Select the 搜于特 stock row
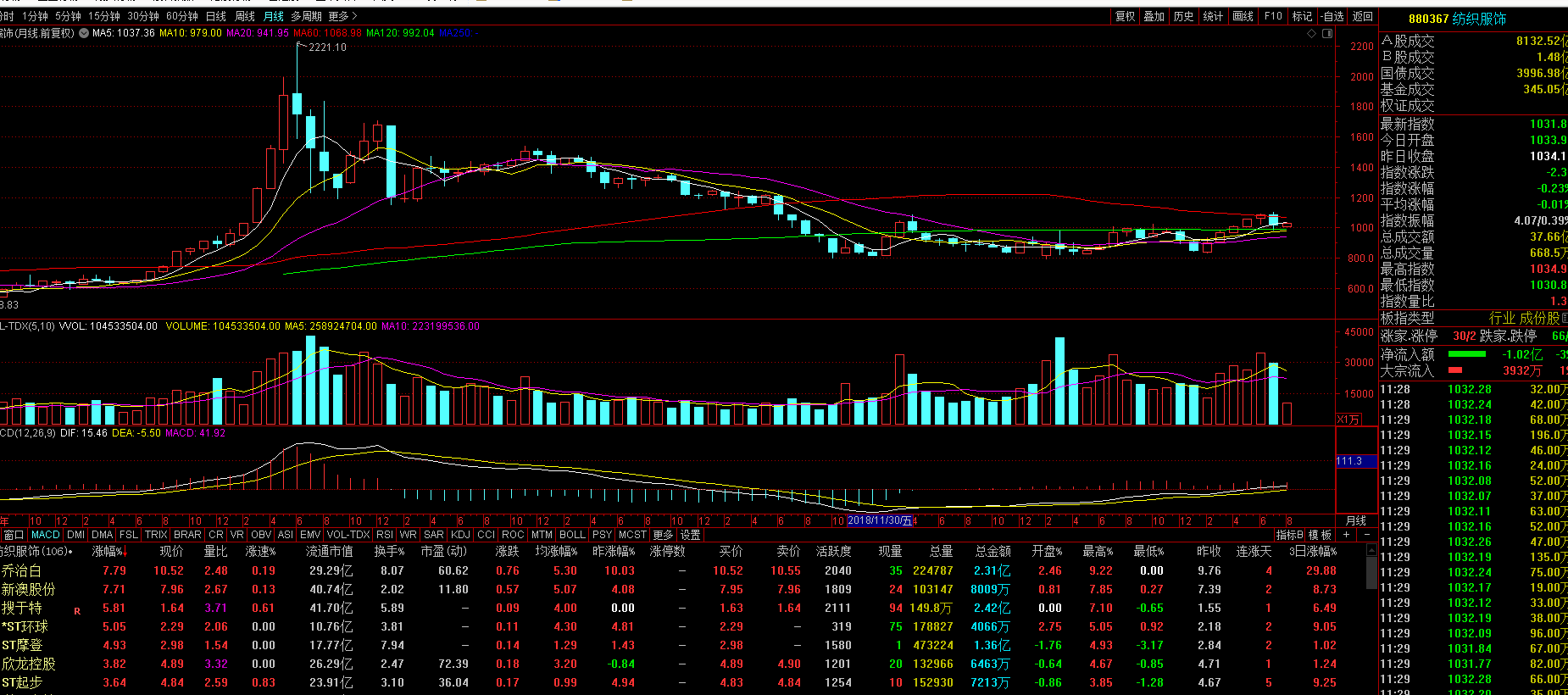This screenshot has height=695, width=1568. [683, 608]
